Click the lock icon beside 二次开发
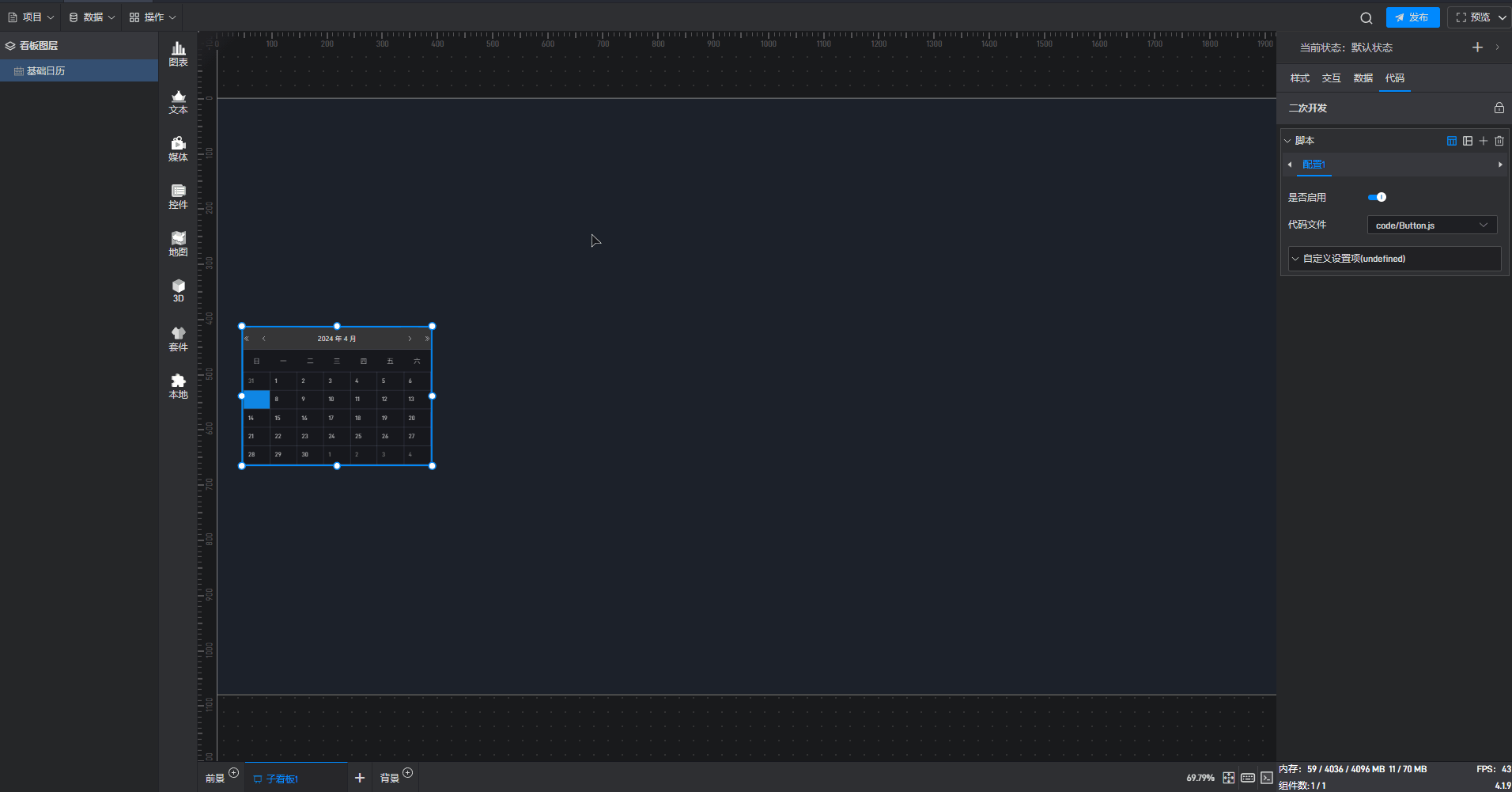 [x=1499, y=108]
